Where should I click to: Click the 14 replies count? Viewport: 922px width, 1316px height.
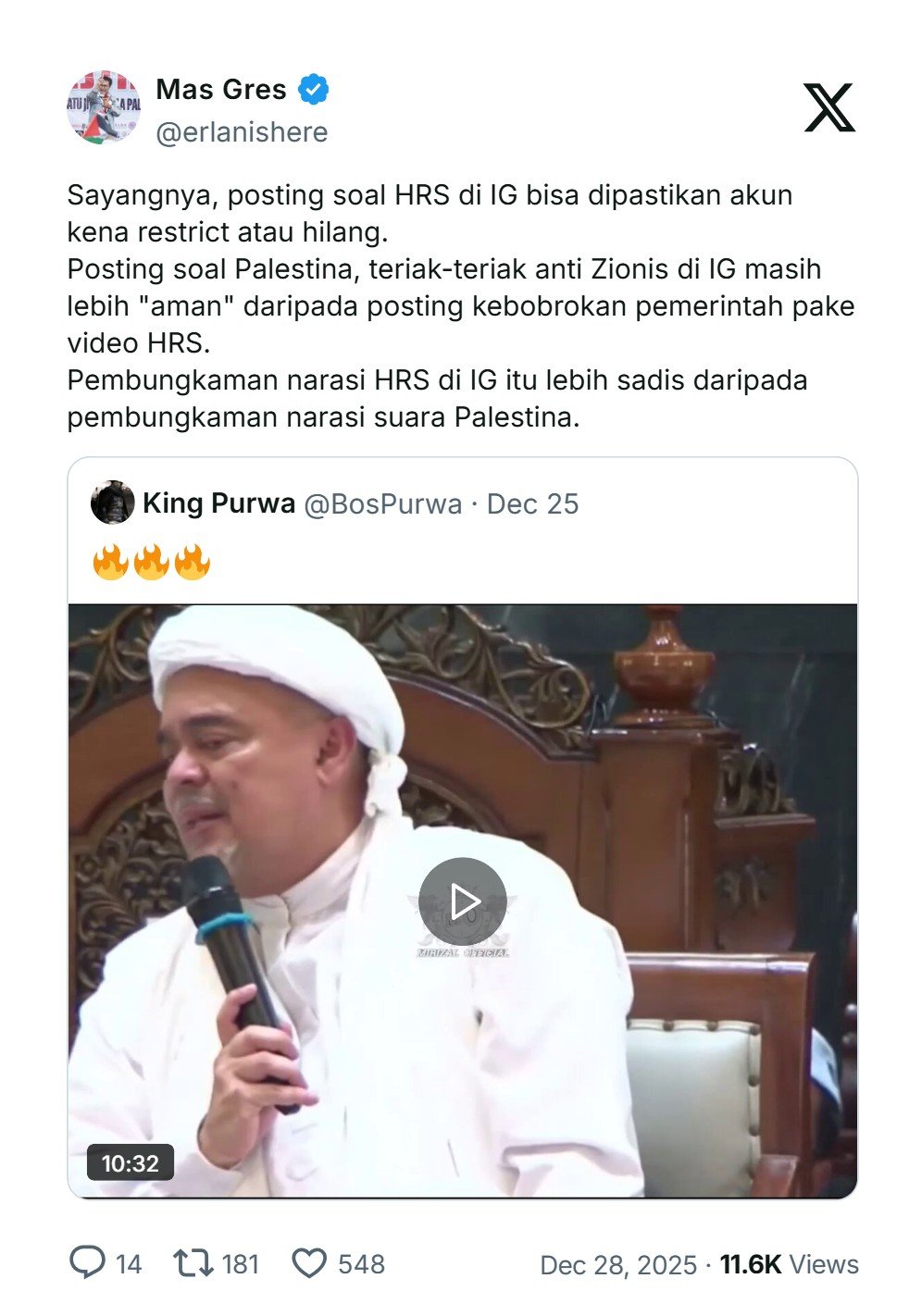pos(129,1265)
